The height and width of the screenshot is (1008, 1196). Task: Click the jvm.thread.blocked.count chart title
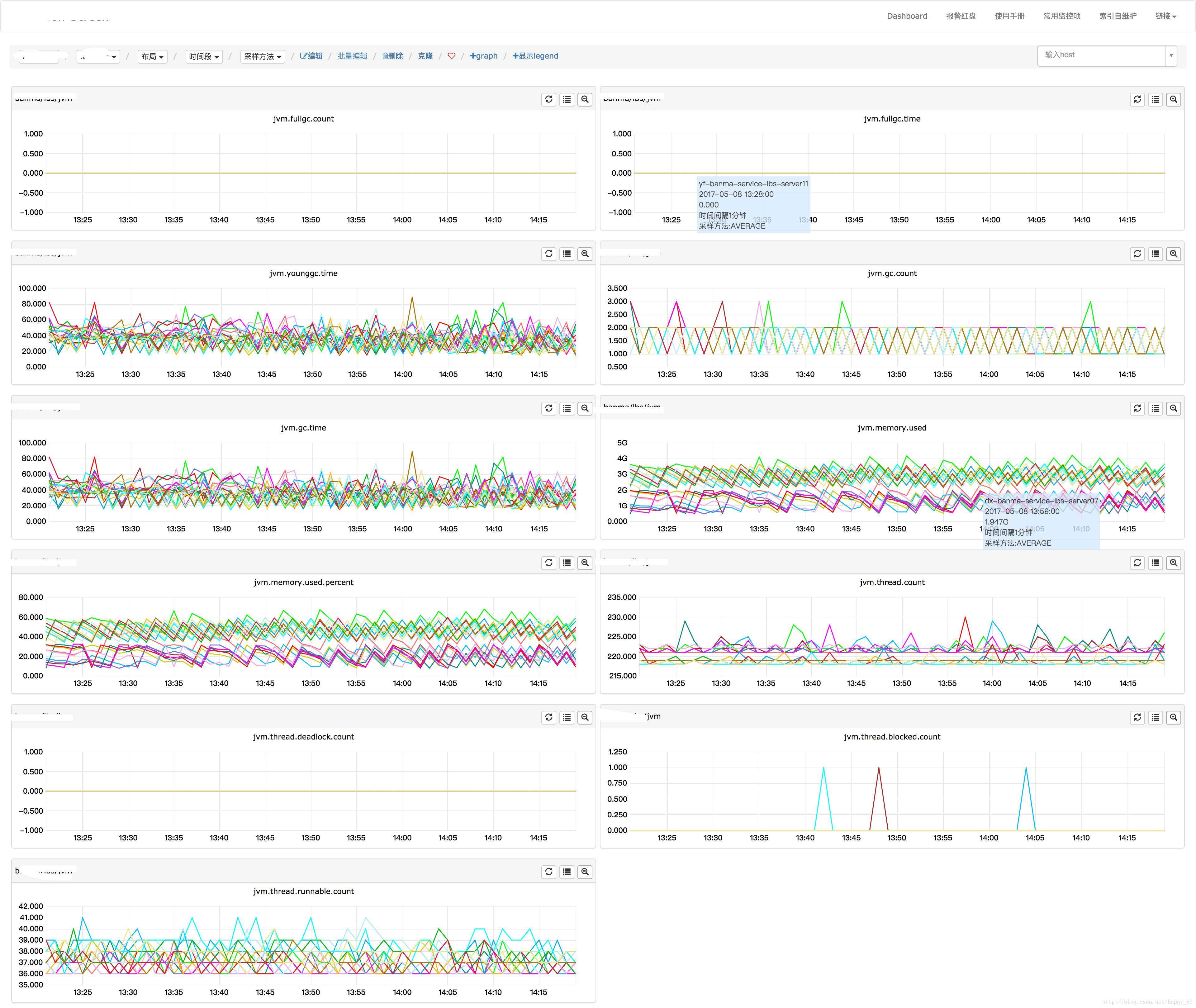[x=892, y=737]
